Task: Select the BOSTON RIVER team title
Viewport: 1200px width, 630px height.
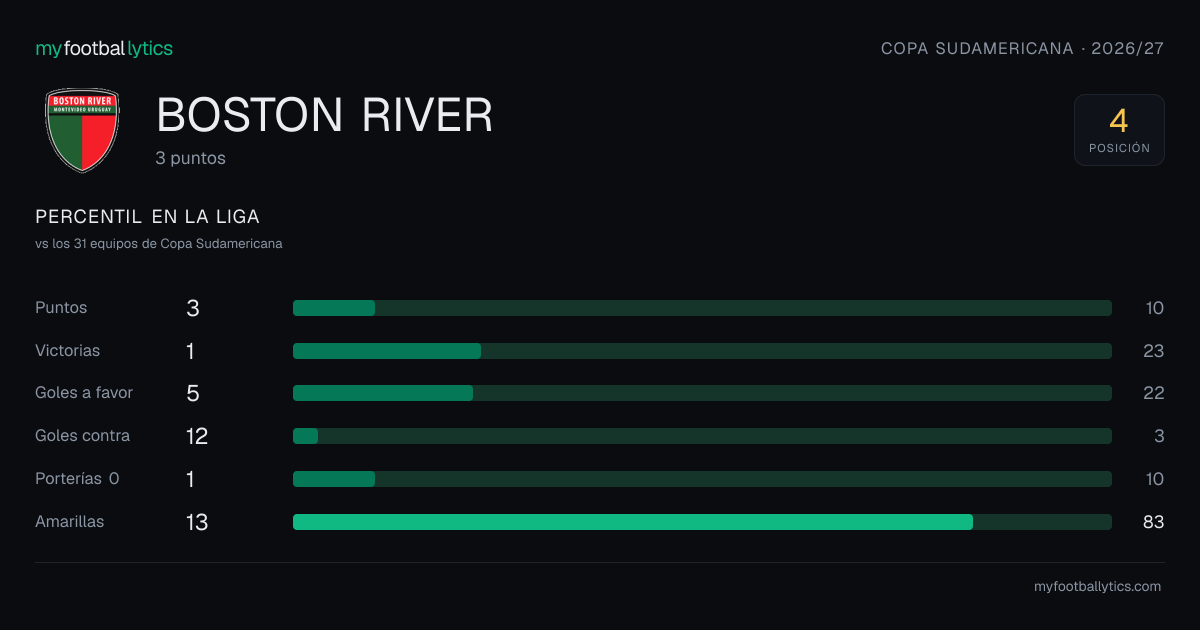Action: tap(325, 116)
